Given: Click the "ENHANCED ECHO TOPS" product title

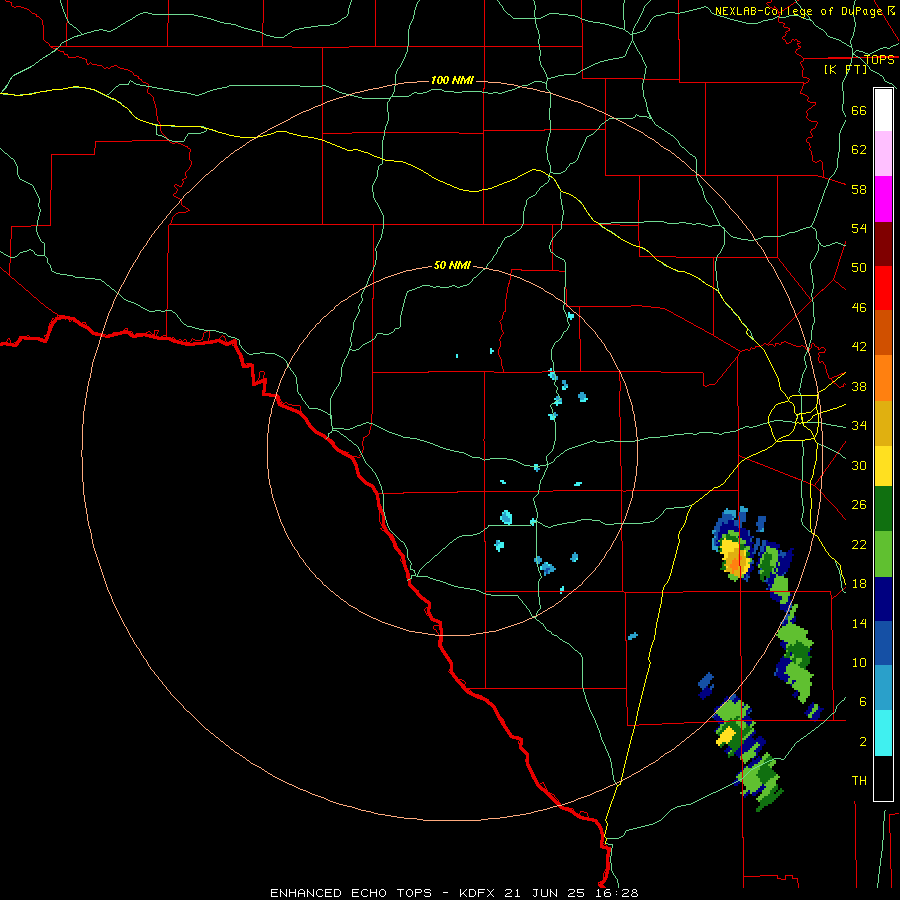Looking at the screenshot, I should click(x=351, y=893).
